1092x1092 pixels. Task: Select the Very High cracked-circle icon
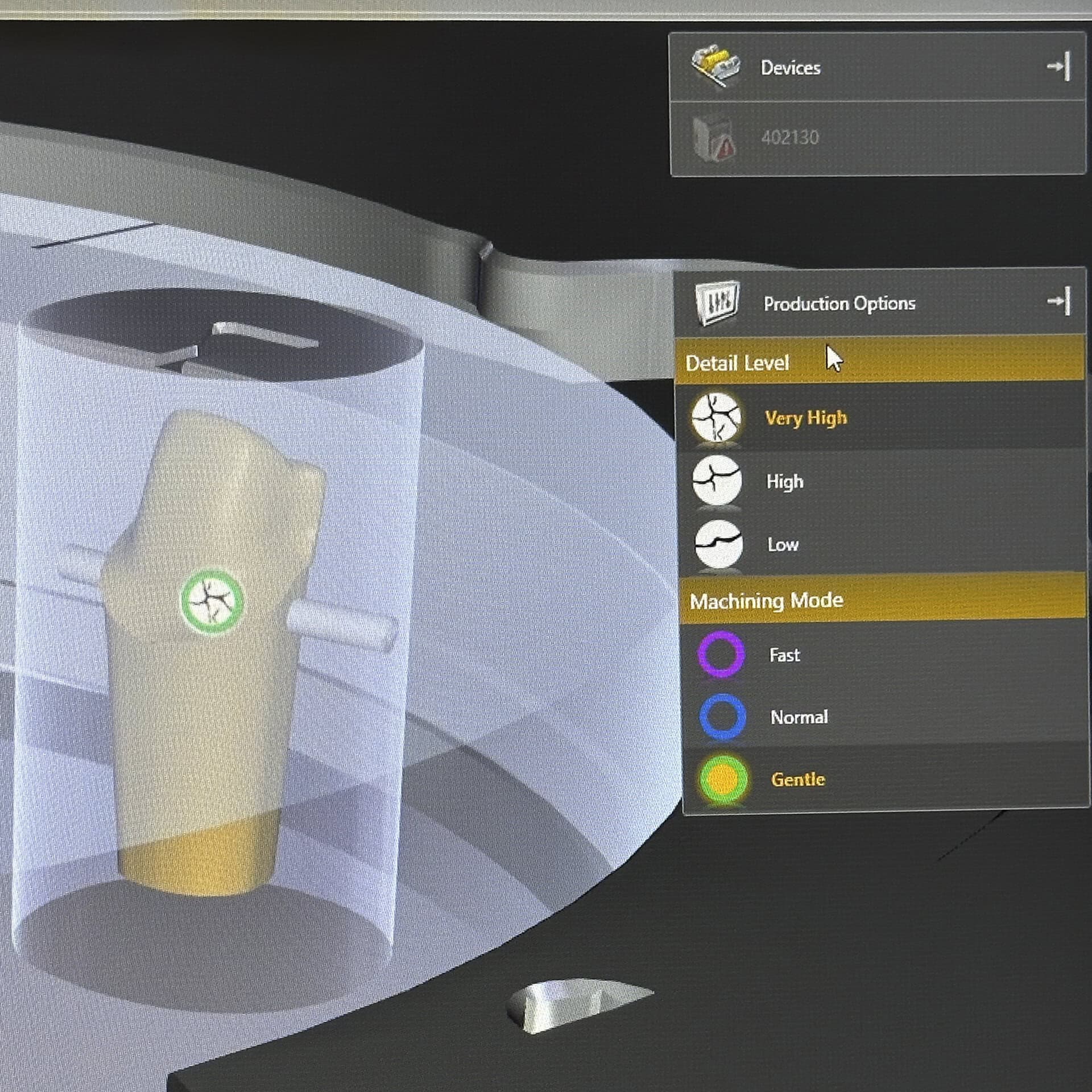[x=716, y=417]
